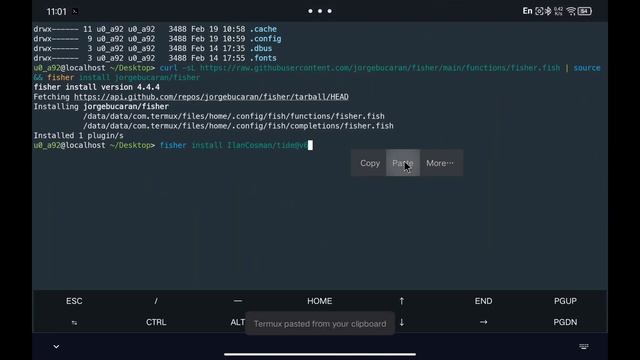This screenshot has height=360, width=640.
Task: Tap the .cache directory name
Action: [263, 29]
